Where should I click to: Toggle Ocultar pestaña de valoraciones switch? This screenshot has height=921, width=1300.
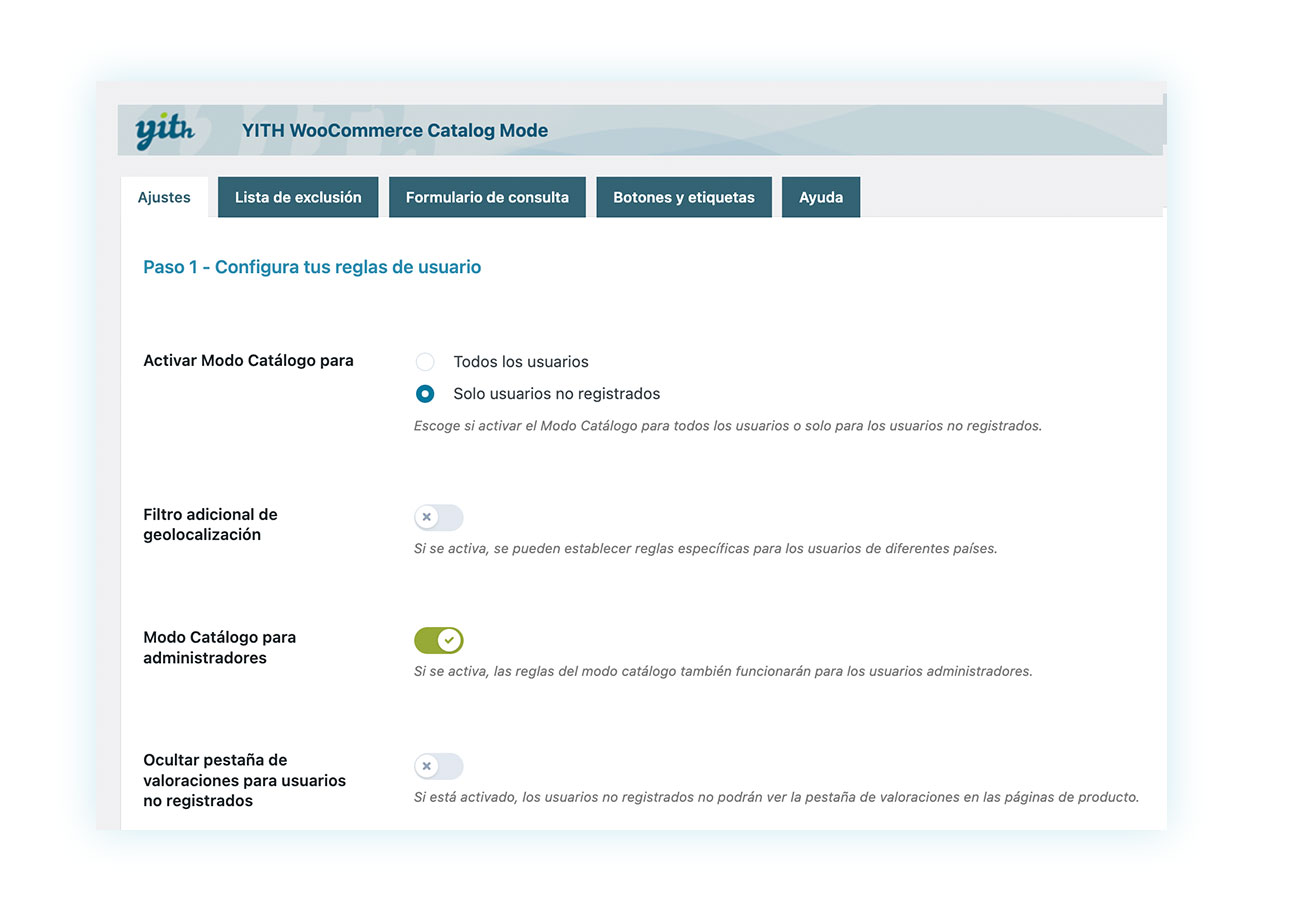(439, 766)
